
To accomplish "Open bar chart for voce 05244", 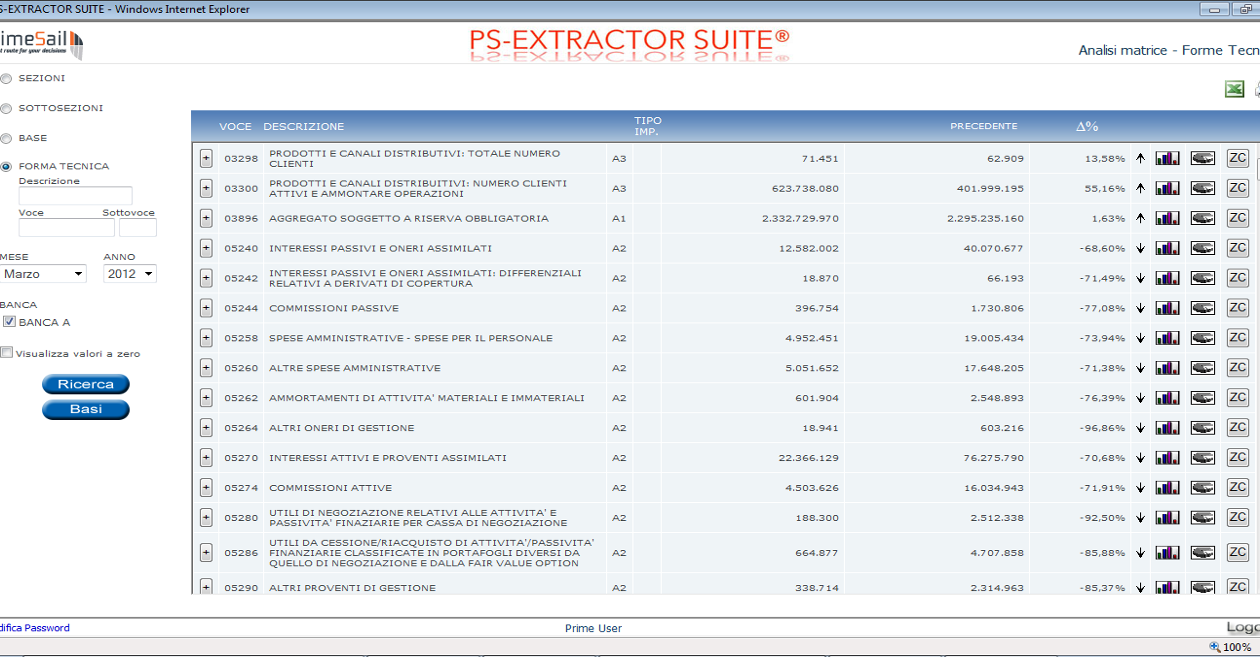I will (x=1167, y=308).
